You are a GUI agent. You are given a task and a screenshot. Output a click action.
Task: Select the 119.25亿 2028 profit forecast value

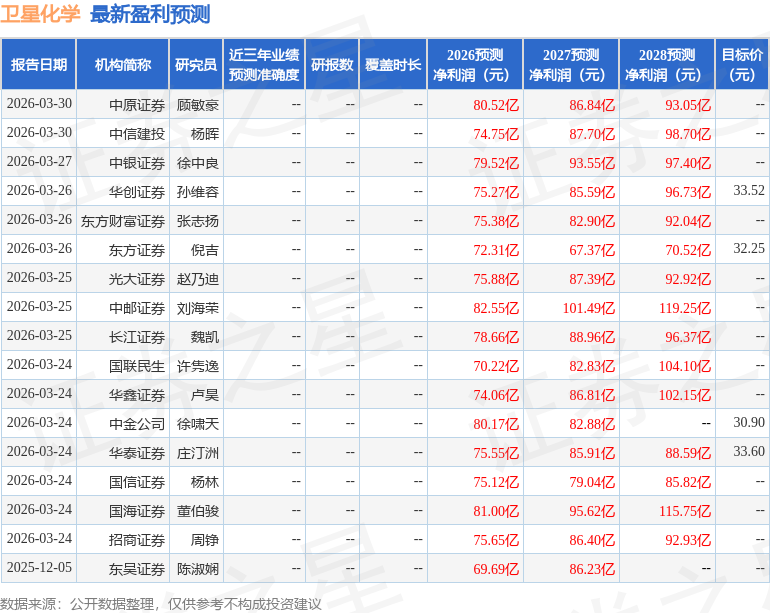point(684,308)
